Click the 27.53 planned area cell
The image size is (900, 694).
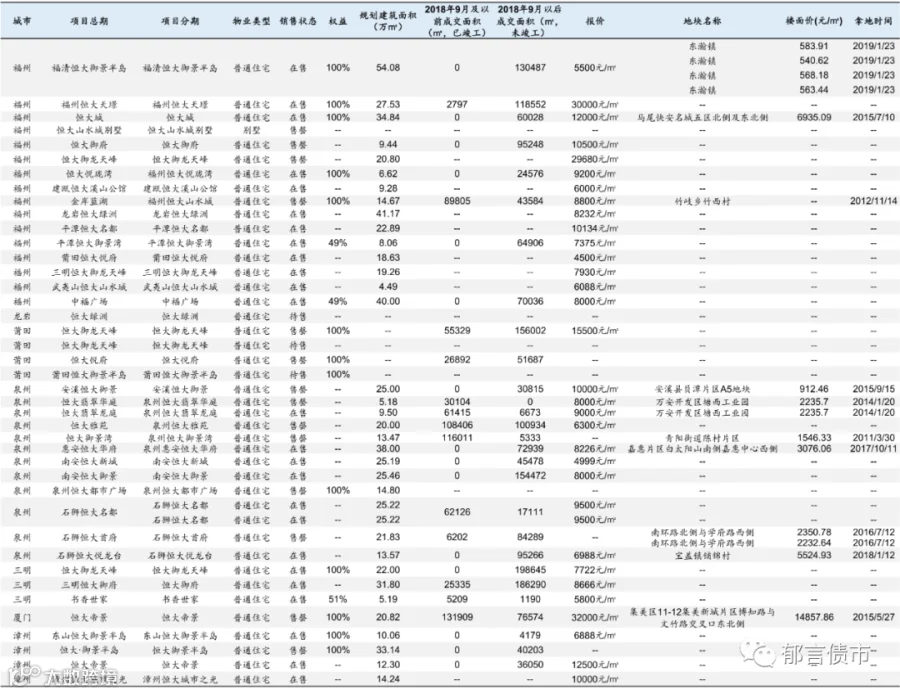(x=388, y=104)
